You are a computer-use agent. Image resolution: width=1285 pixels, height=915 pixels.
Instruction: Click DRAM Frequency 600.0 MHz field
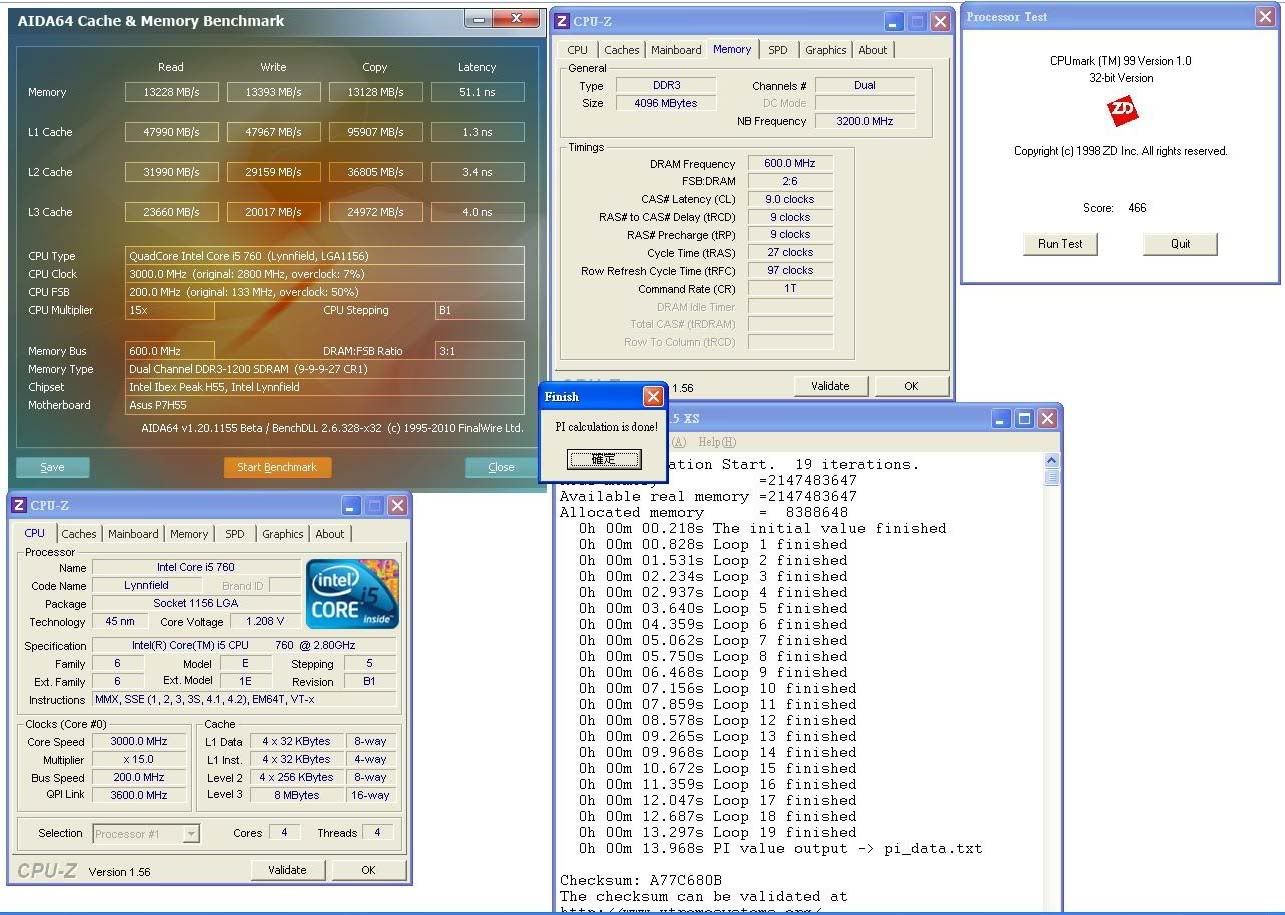[x=790, y=163]
